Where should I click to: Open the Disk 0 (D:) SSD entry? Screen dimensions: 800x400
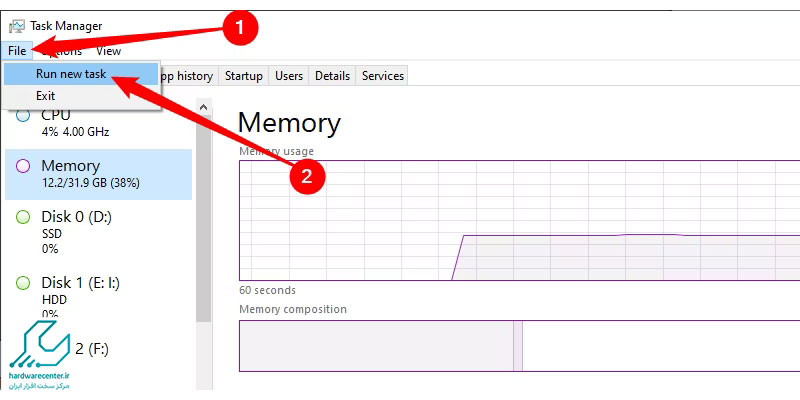point(98,232)
